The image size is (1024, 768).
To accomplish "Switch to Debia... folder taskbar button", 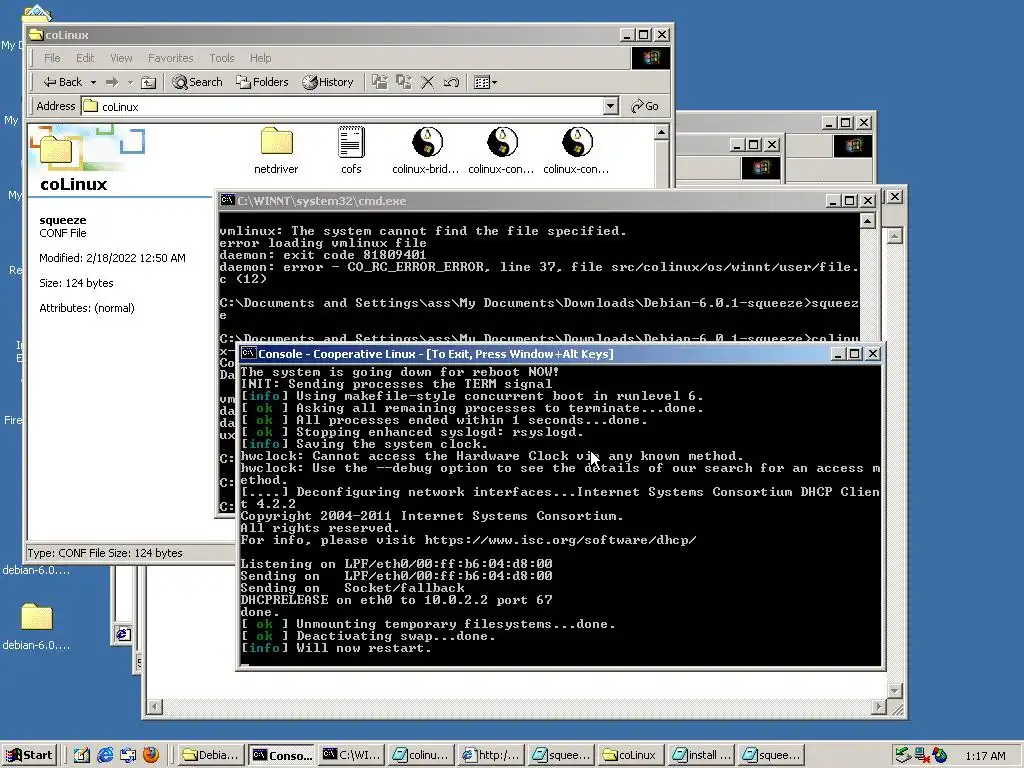I will pos(212,755).
